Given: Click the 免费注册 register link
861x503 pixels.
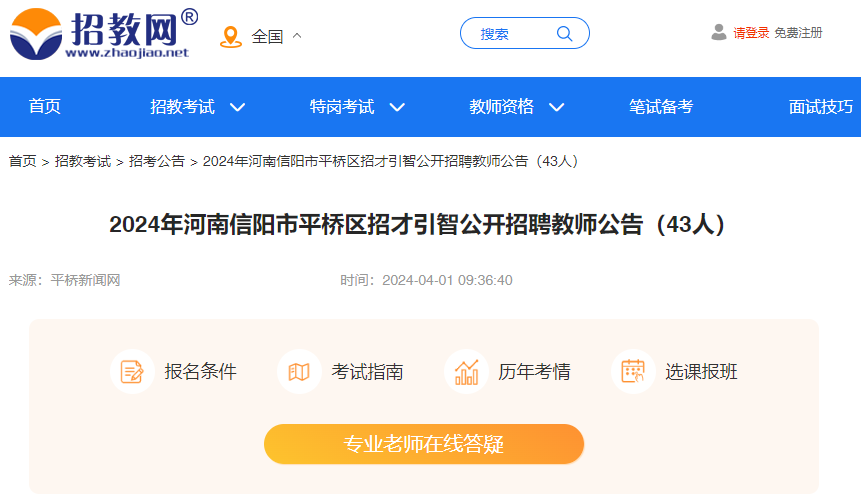Looking at the screenshot, I should (798, 33).
